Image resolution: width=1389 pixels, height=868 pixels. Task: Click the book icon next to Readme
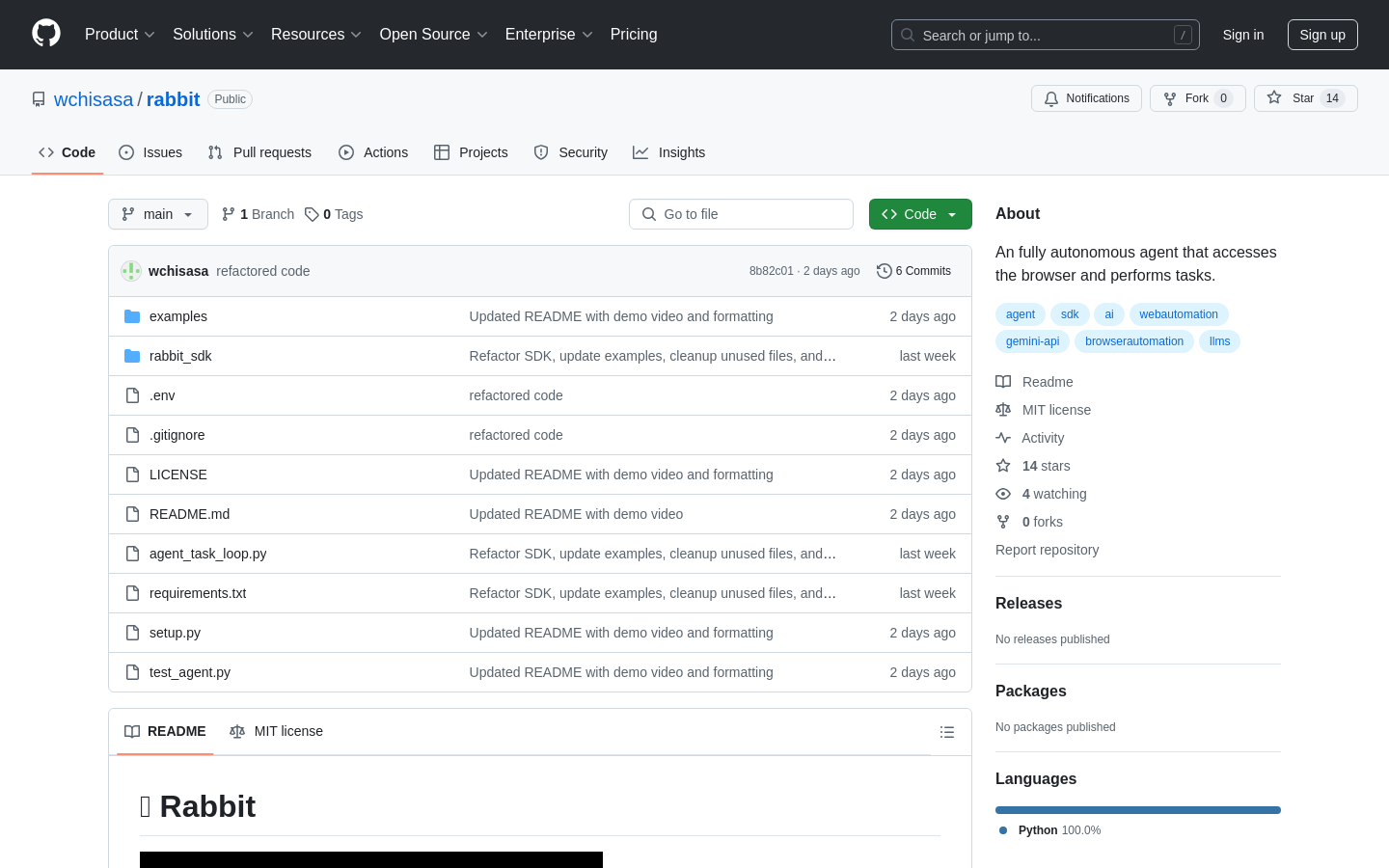1003,382
